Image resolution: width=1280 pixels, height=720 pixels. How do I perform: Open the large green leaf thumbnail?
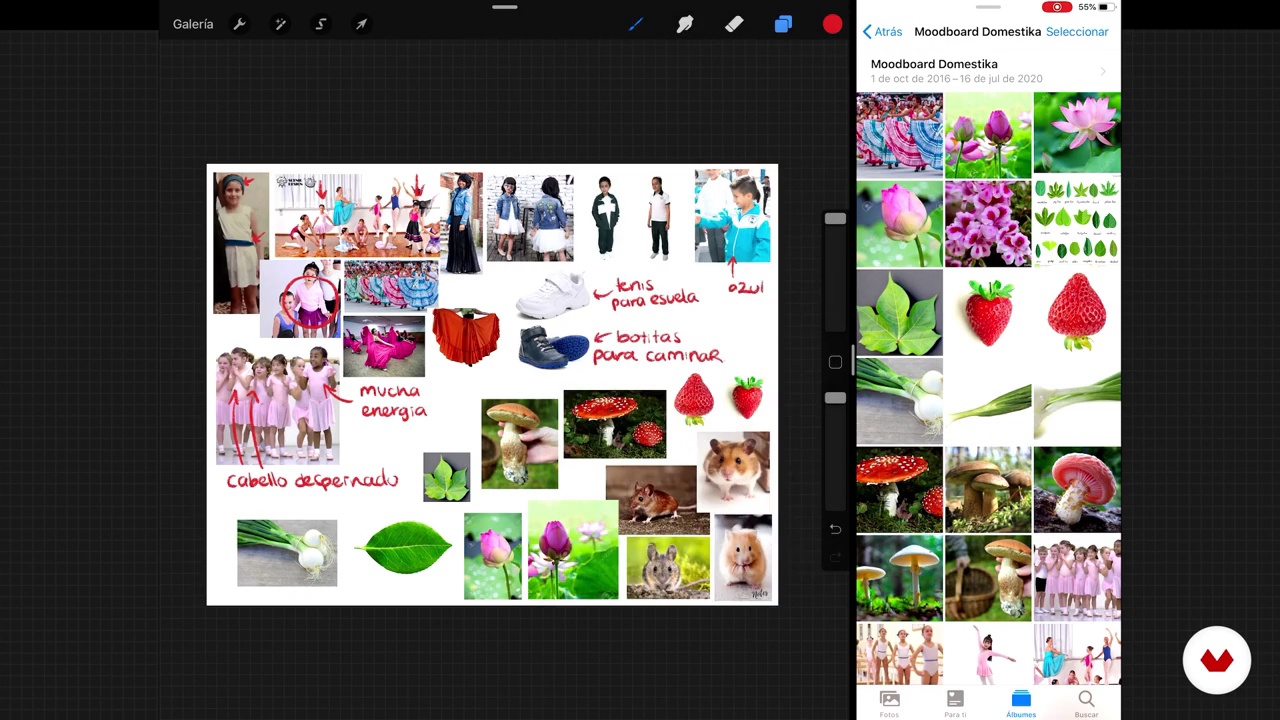pyautogui.click(x=899, y=313)
